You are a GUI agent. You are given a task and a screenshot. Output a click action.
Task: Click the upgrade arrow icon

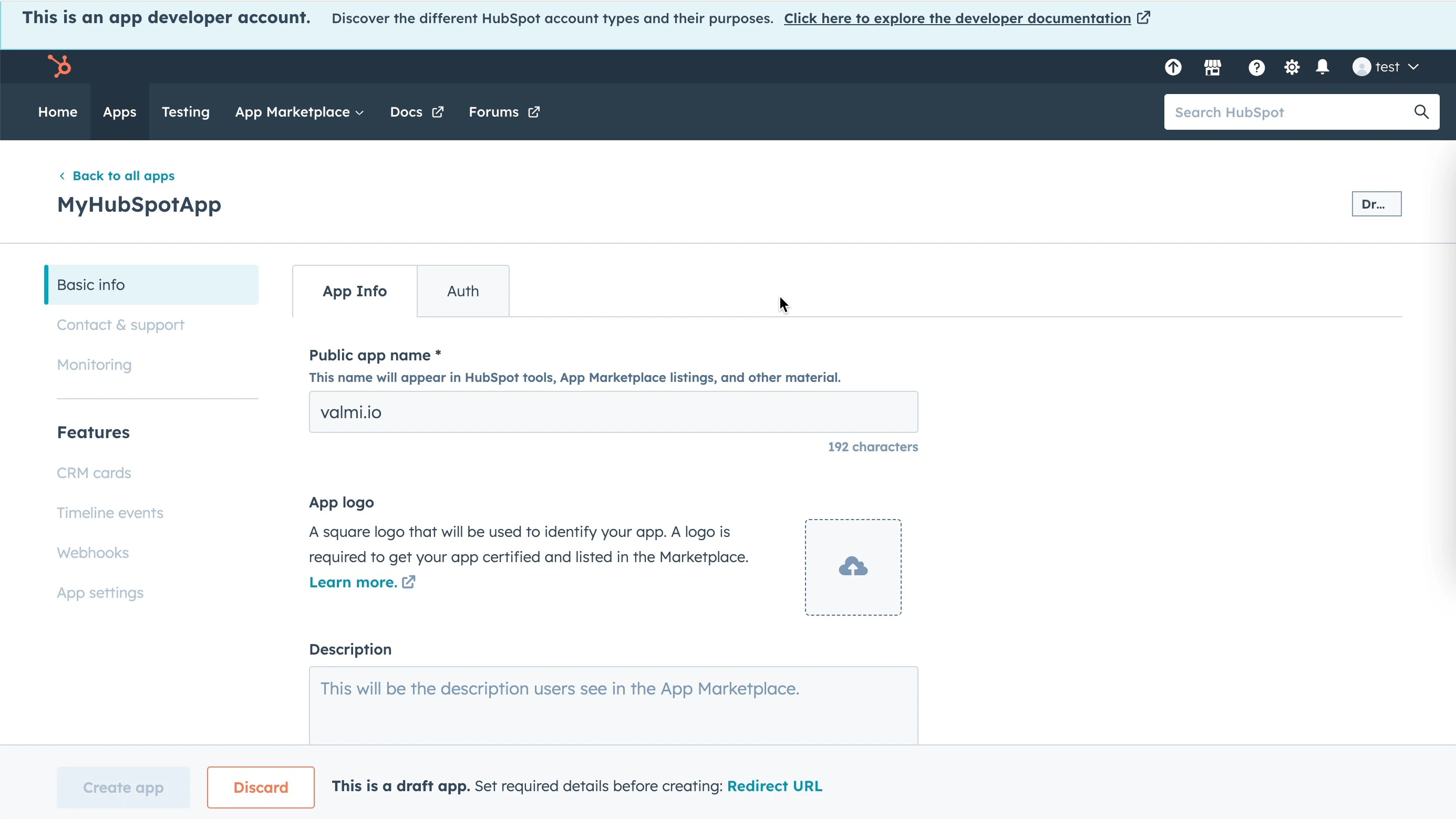point(1173,67)
